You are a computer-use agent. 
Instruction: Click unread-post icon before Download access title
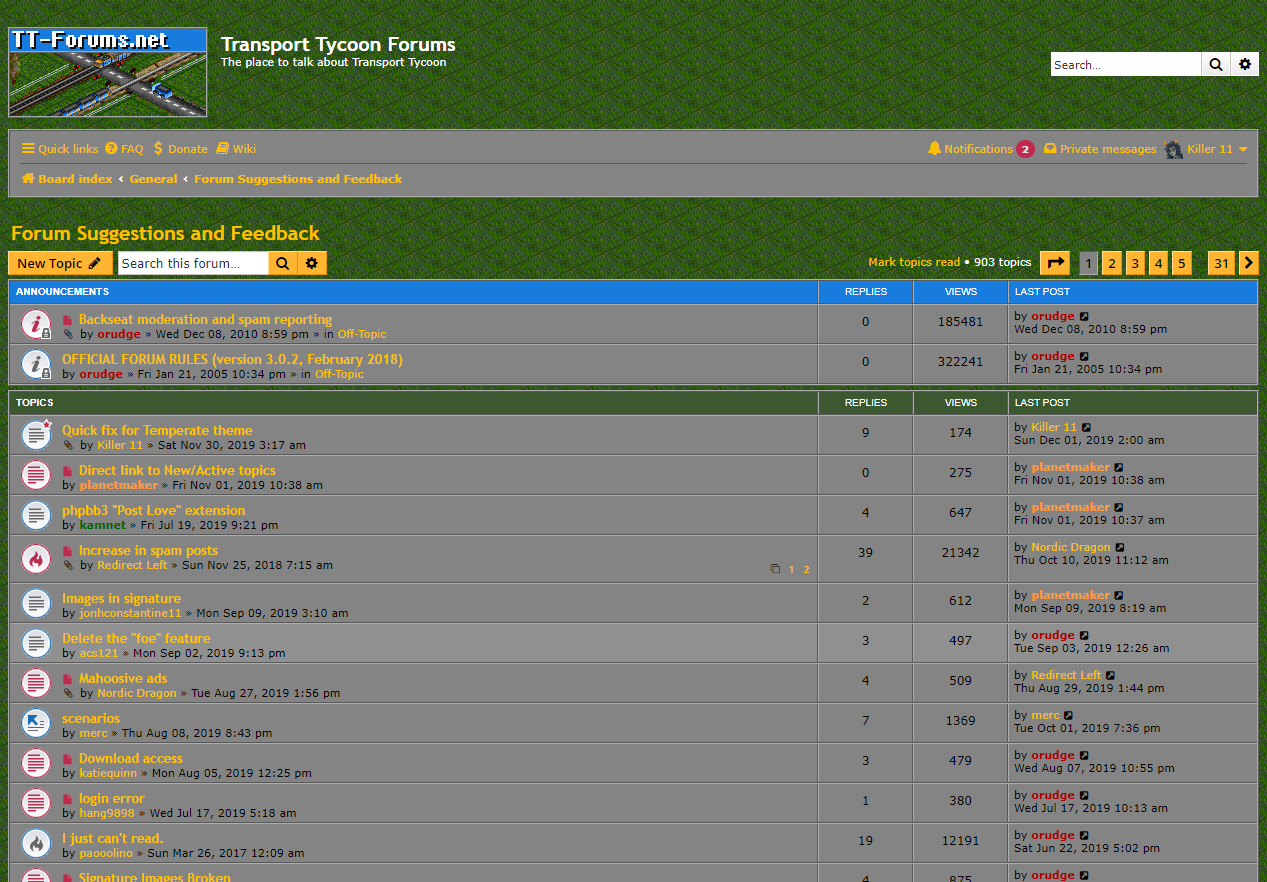click(68, 759)
